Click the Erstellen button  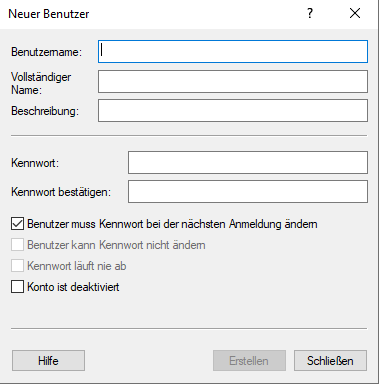[249, 361]
